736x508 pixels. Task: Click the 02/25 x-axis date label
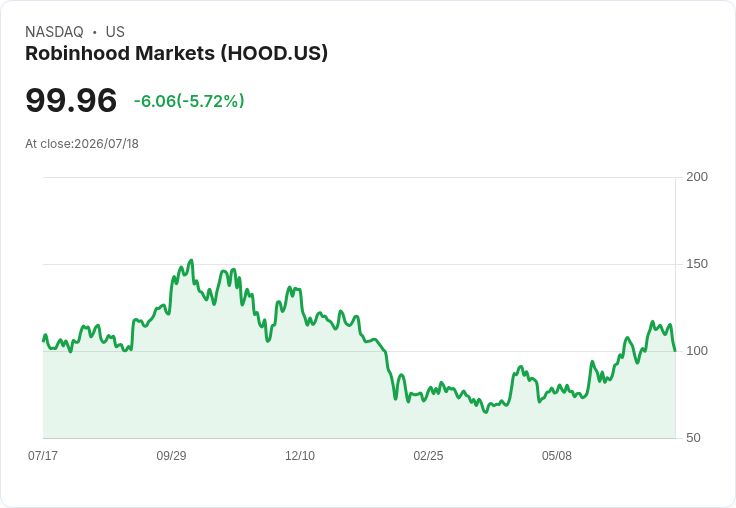pyautogui.click(x=428, y=455)
